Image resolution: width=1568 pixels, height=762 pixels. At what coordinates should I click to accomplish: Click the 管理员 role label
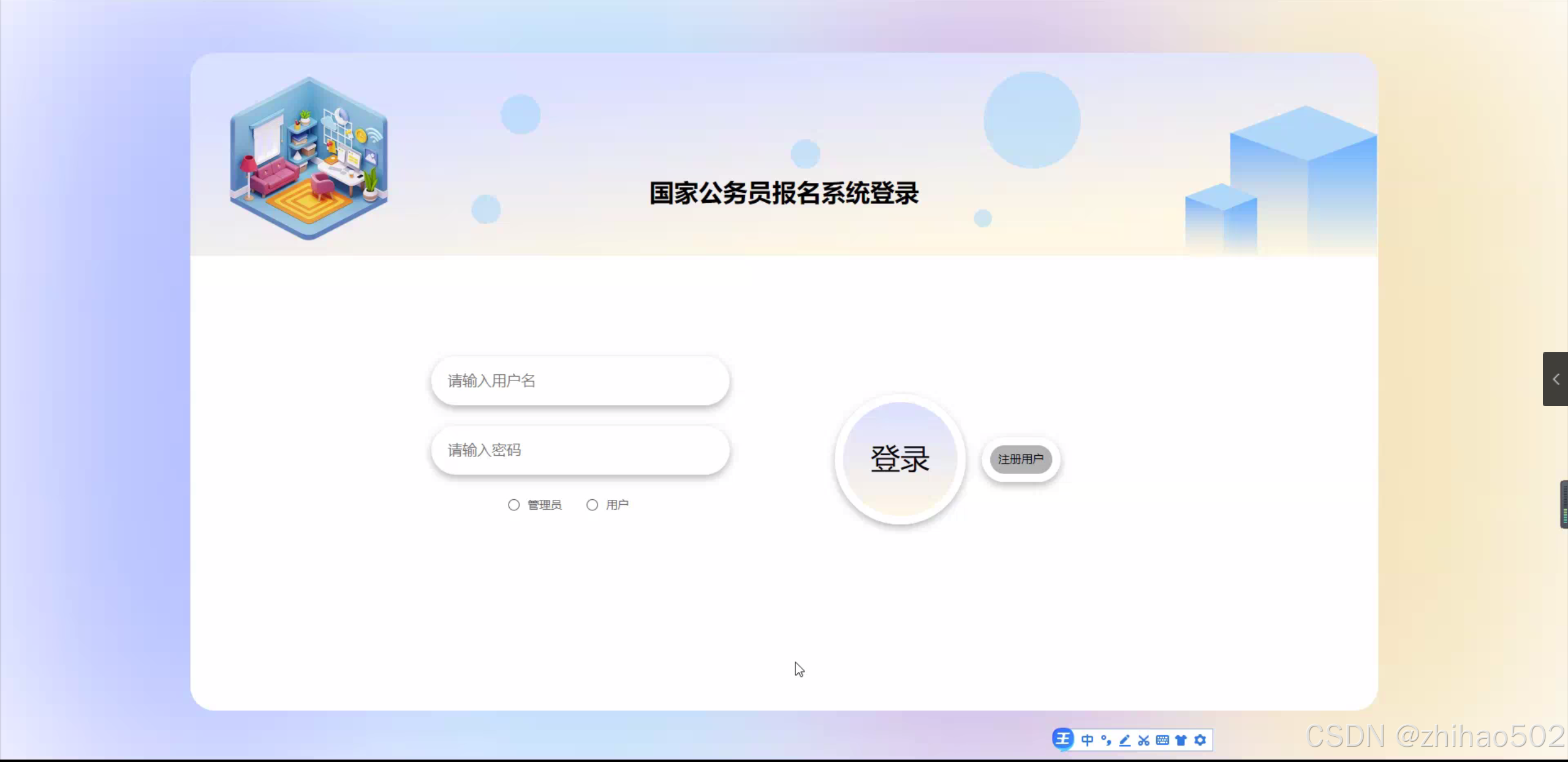544,505
